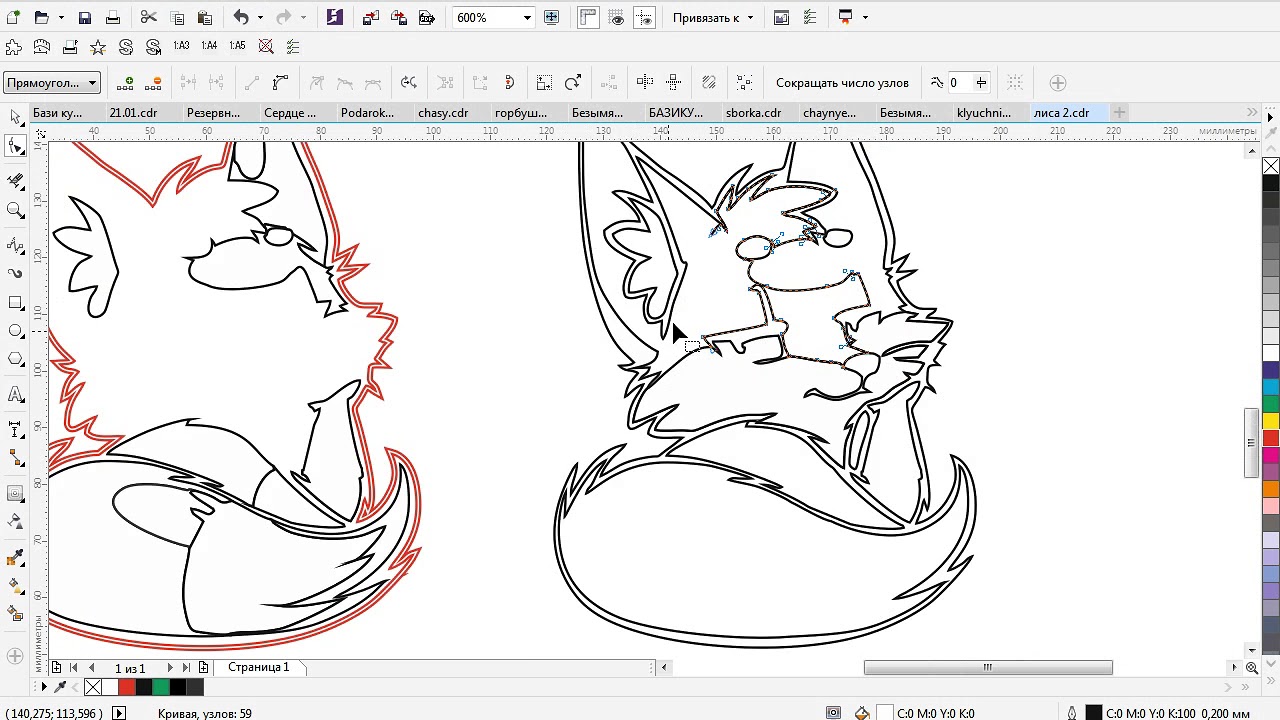Select the Text tool in the toolbox
Screen dimensions: 1280x720
click(x=15, y=394)
